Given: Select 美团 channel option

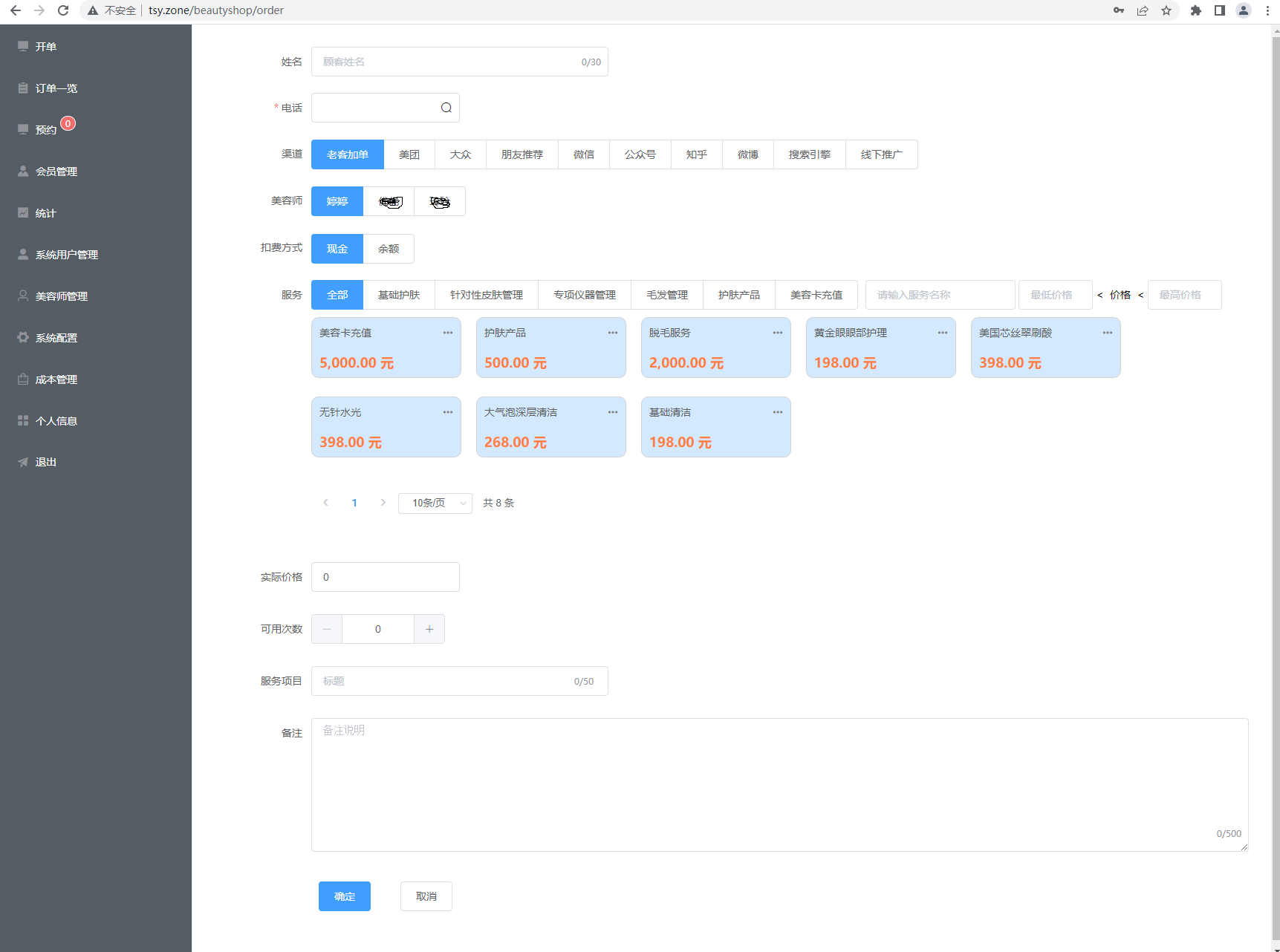Looking at the screenshot, I should tap(409, 154).
